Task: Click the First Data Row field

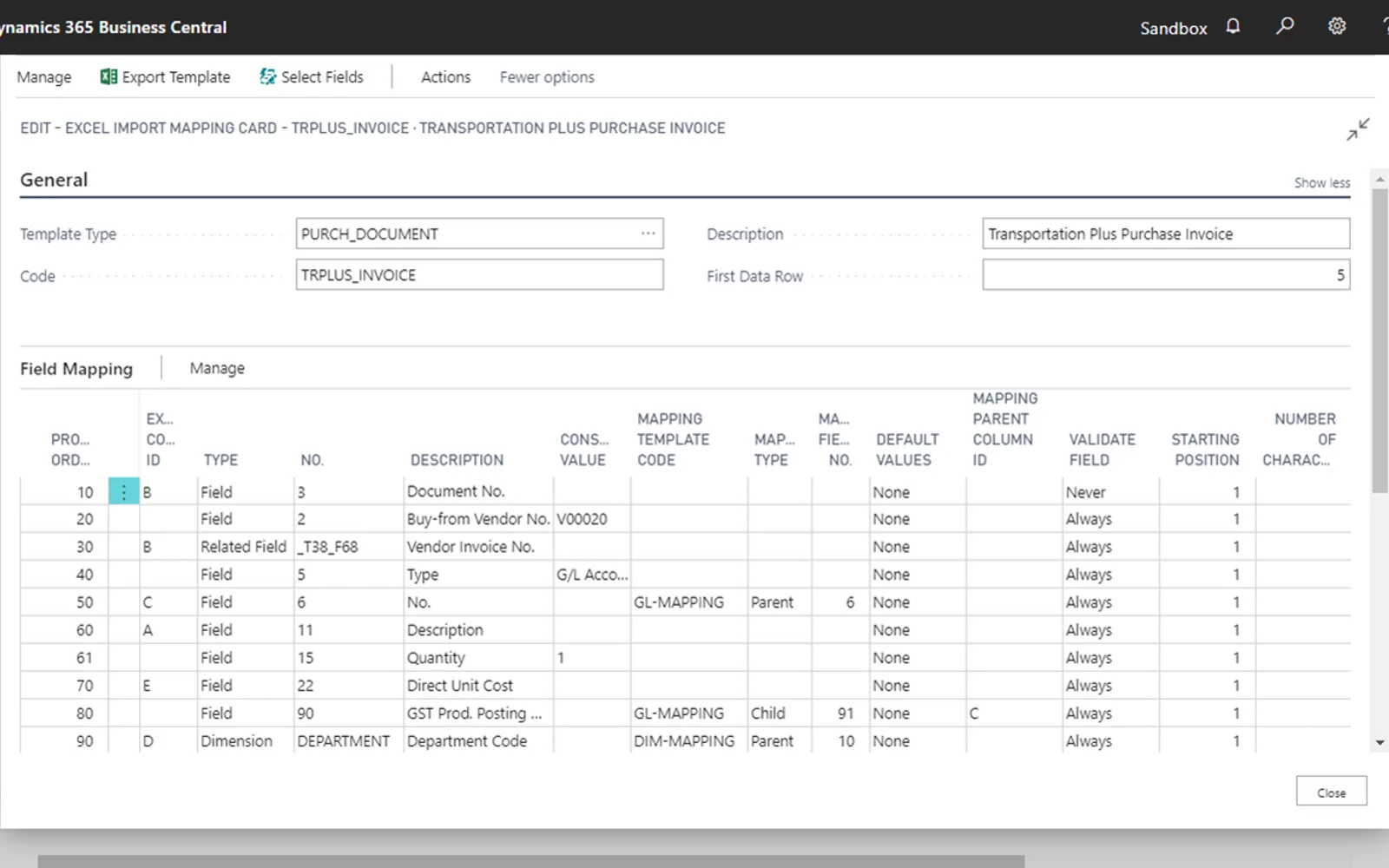Action: coord(1166,275)
